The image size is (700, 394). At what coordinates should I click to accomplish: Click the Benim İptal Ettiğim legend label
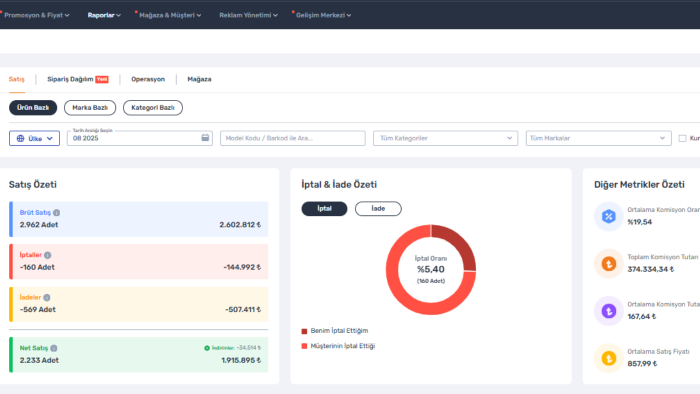pyautogui.click(x=339, y=331)
